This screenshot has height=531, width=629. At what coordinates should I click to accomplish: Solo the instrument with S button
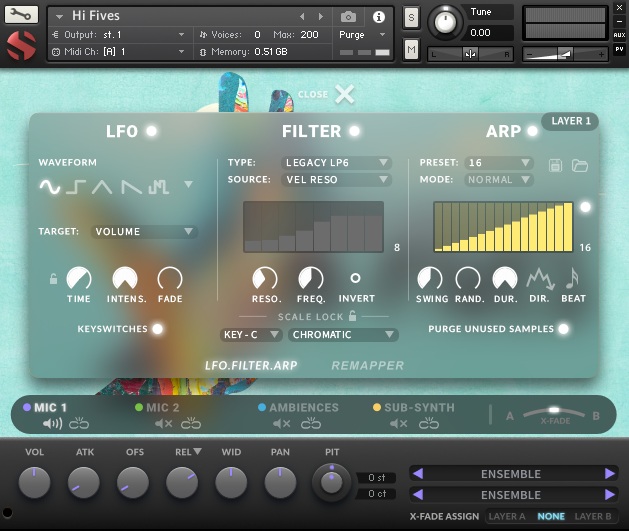coord(411,18)
